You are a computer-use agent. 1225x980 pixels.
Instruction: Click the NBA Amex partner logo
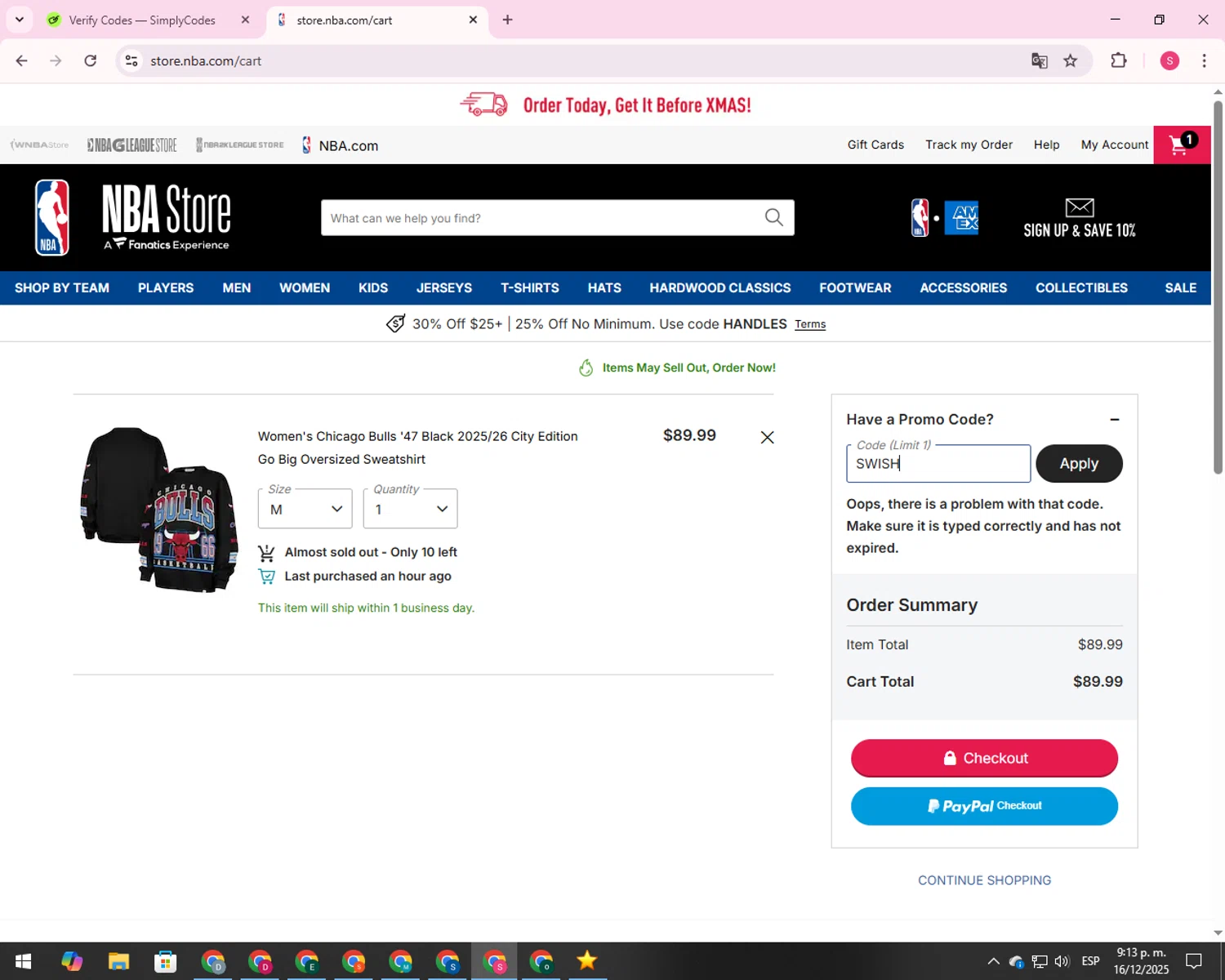pos(945,218)
